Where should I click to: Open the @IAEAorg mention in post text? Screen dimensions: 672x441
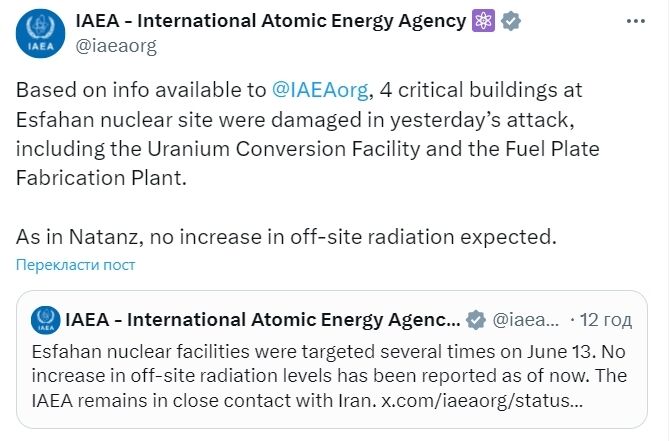tap(320, 90)
